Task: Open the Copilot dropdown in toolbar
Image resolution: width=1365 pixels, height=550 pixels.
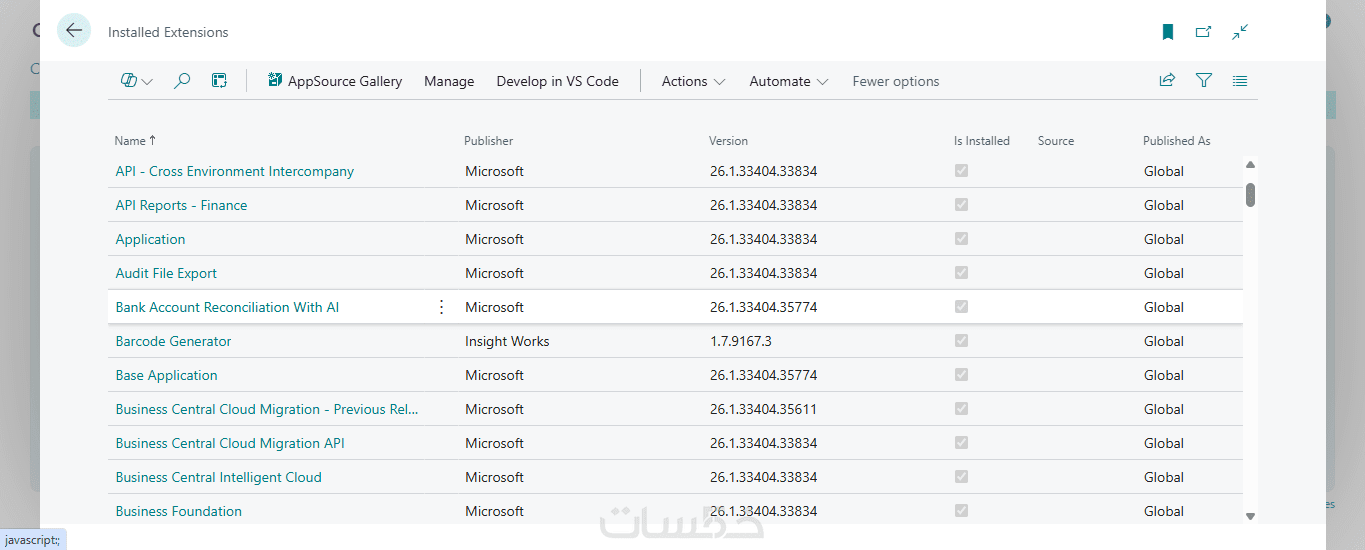Action: point(136,81)
